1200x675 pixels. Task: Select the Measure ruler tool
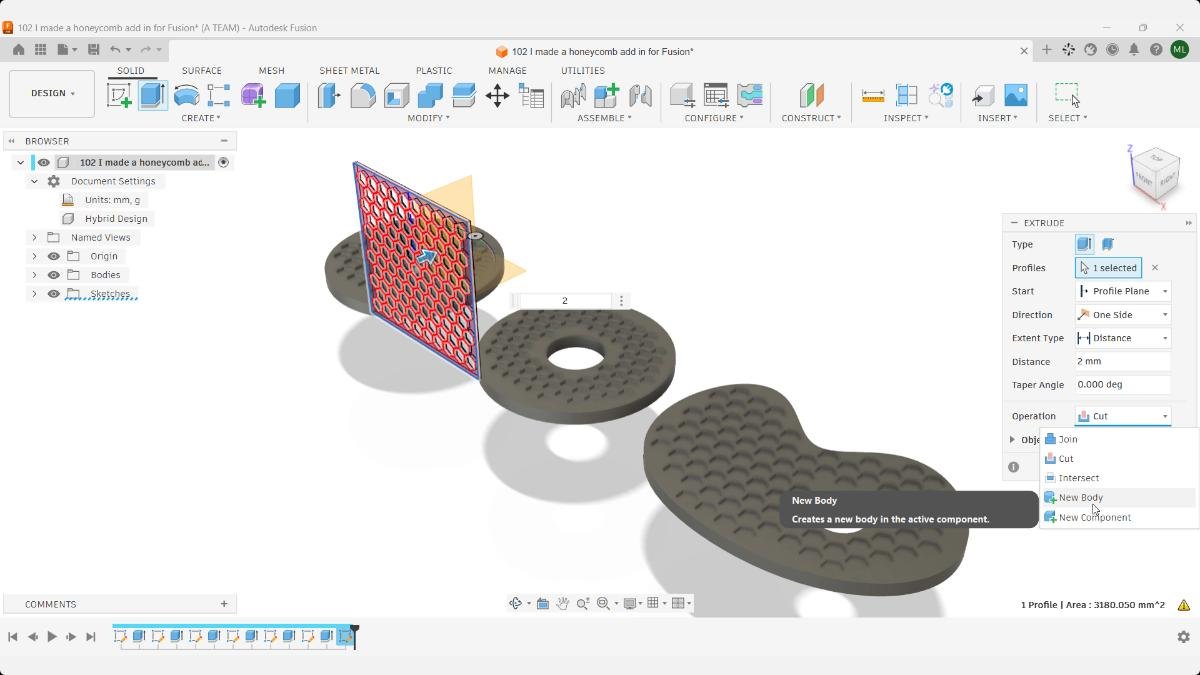tap(873, 95)
